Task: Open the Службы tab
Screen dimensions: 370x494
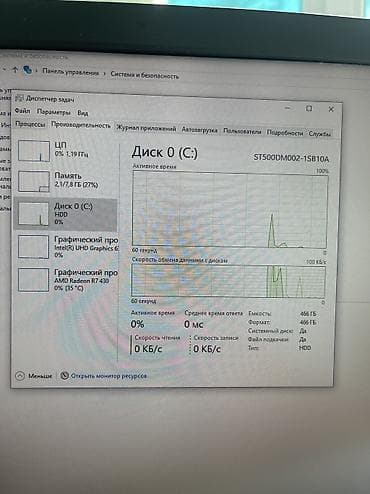Action: click(319, 134)
